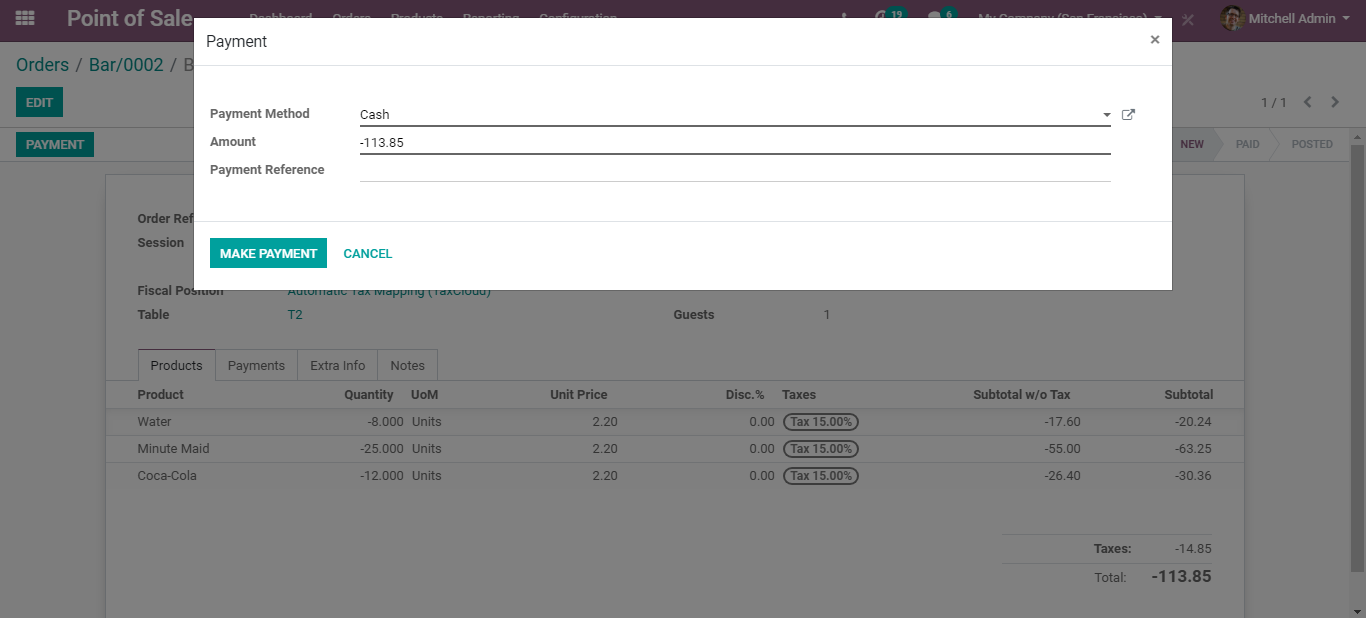
Task: Open the apps grid menu icon
Action: pos(25,18)
